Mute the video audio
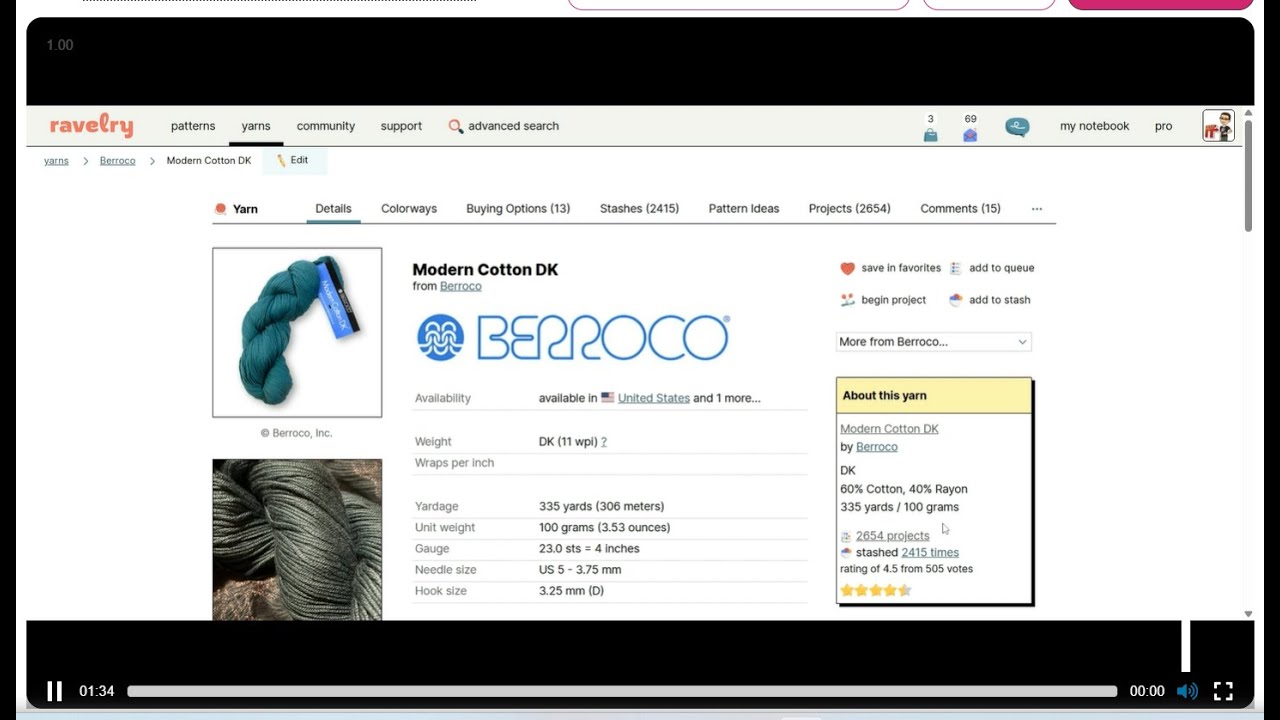1280x720 pixels. pyautogui.click(x=1187, y=691)
